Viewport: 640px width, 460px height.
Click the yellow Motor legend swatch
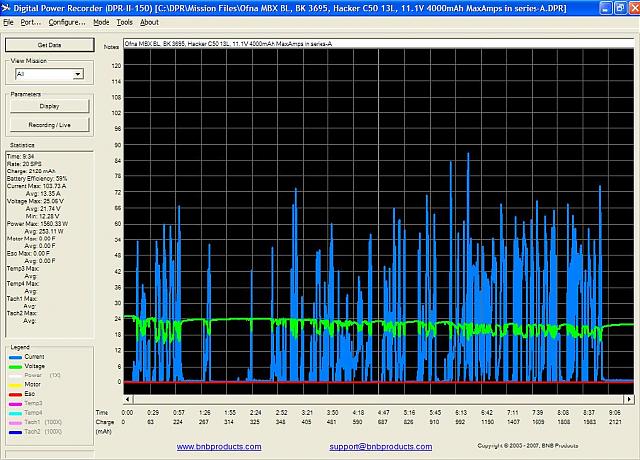pyautogui.click(x=14, y=384)
